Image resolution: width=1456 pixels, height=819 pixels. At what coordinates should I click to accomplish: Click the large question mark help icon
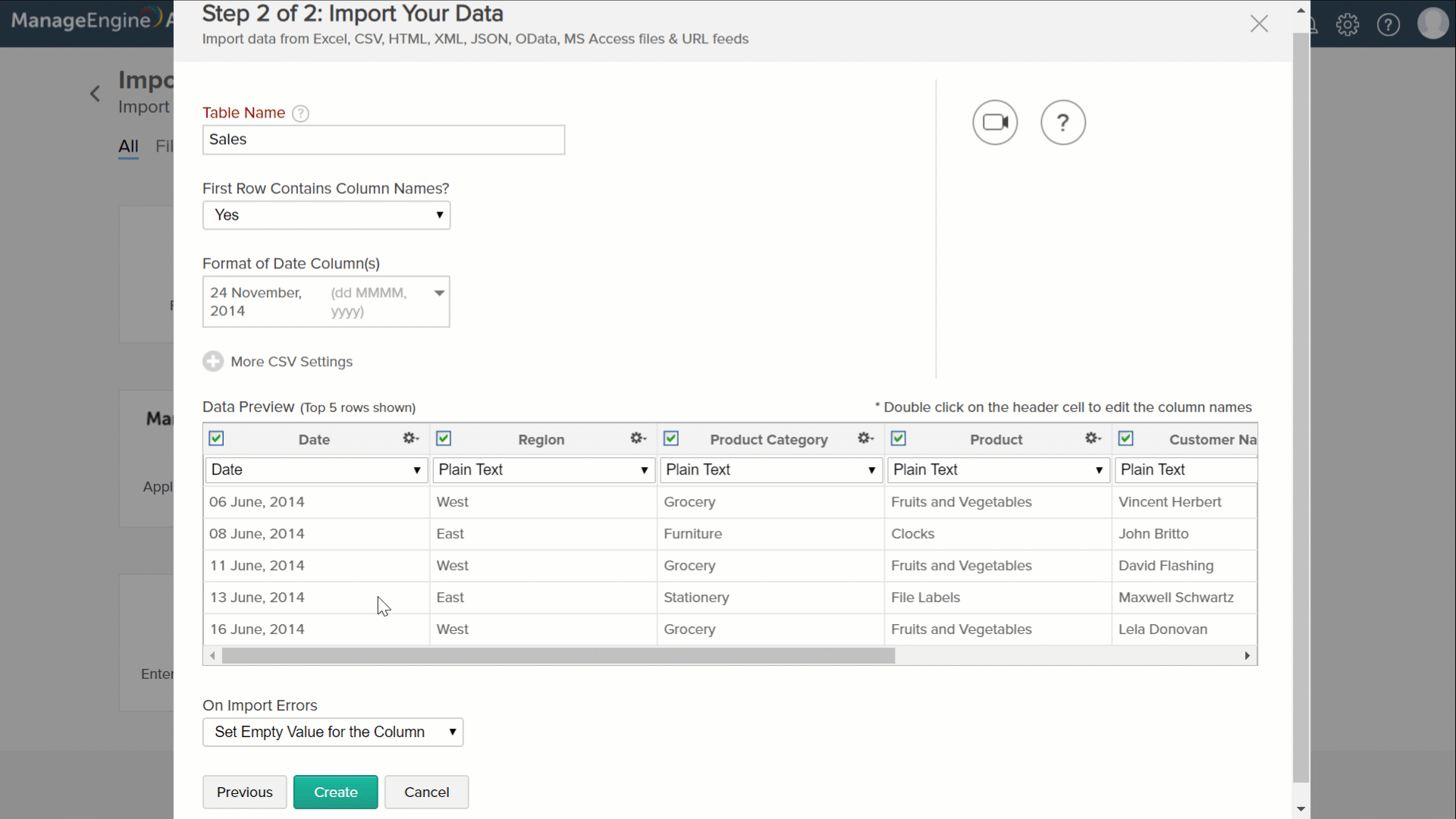(x=1062, y=122)
